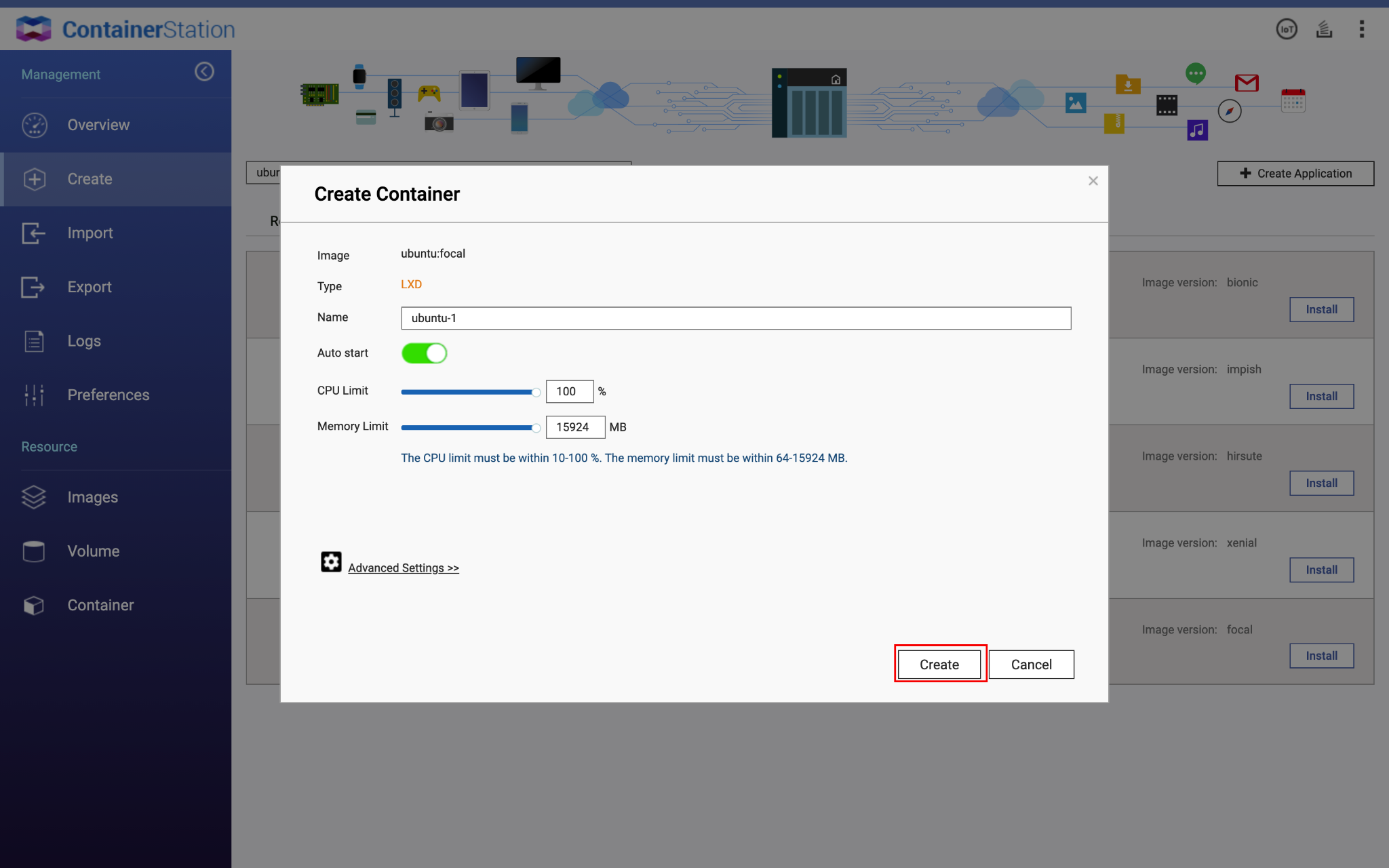Expand Advanced Settings link
Image resolution: width=1389 pixels, height=868 pixels.
(404, 568)
